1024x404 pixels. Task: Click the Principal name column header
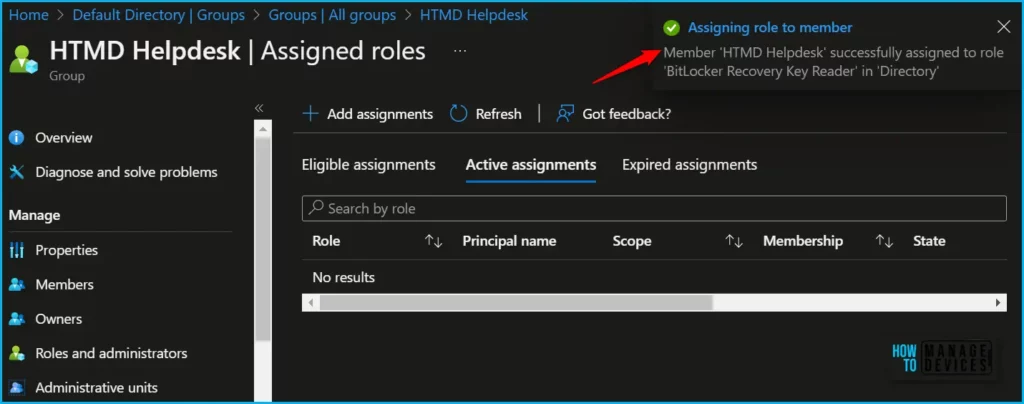(509, 241)
